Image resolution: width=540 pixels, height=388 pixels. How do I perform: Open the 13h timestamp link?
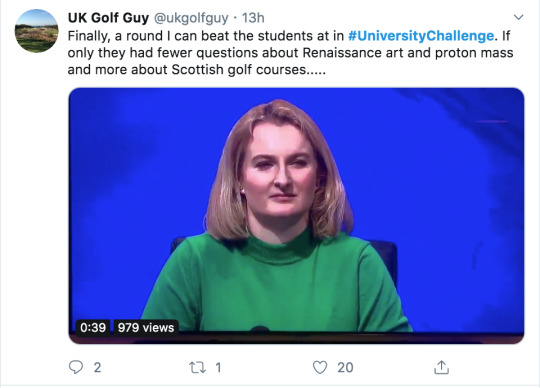pos(253,18)
